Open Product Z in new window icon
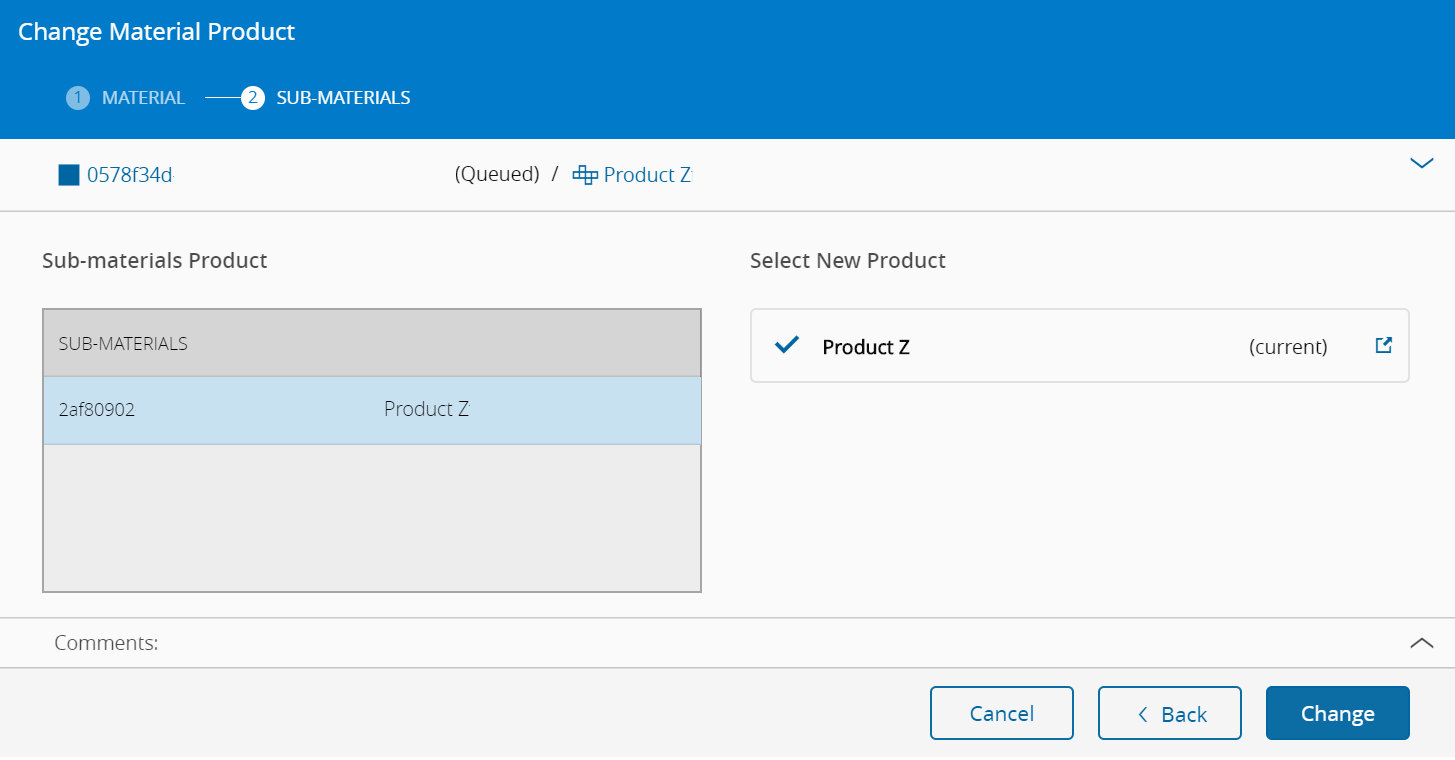Image resolution: width=1455 pixels, height=760 pixels. [1384, 346]
